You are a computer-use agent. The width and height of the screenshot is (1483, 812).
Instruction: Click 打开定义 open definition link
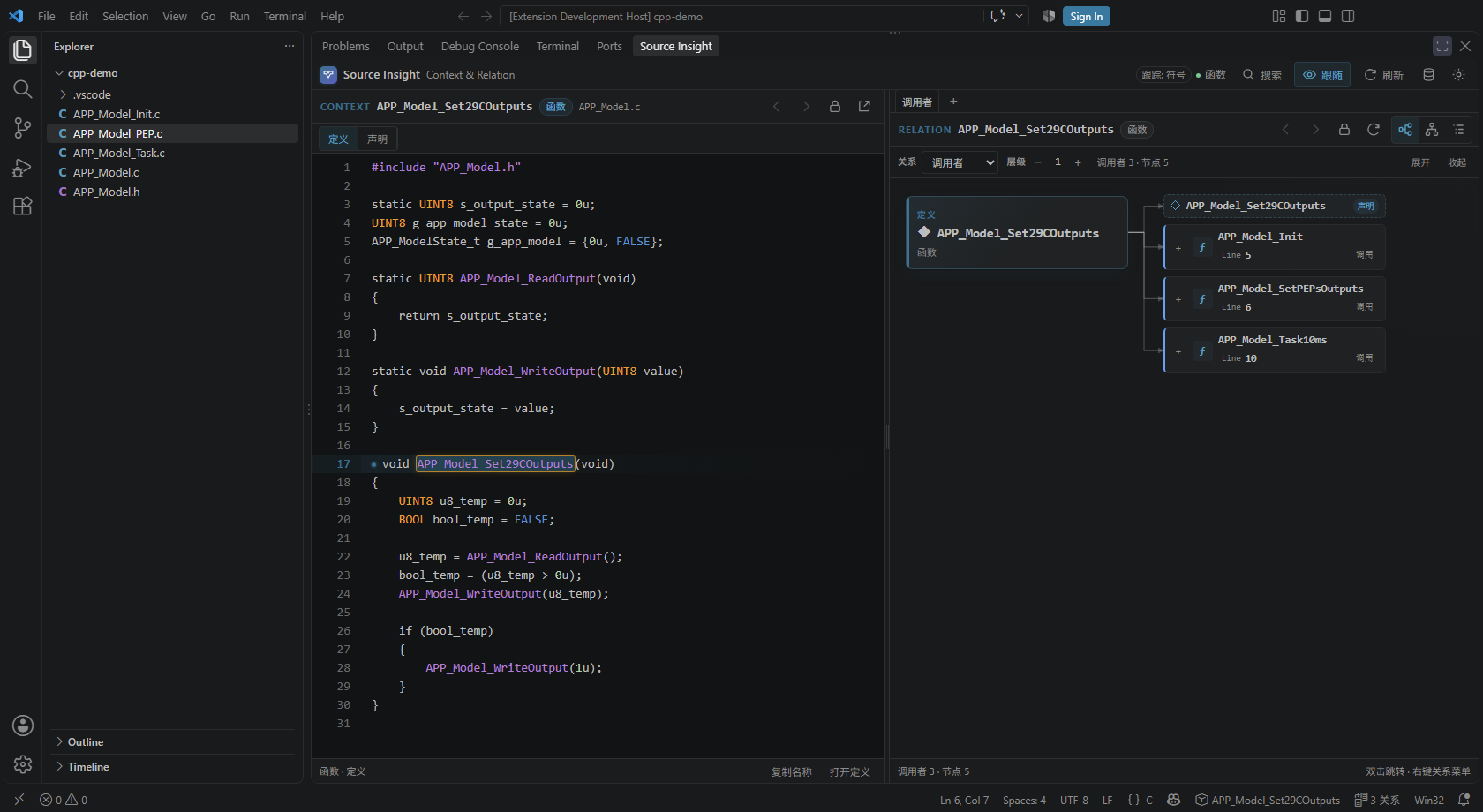click(x=849, y=771)
